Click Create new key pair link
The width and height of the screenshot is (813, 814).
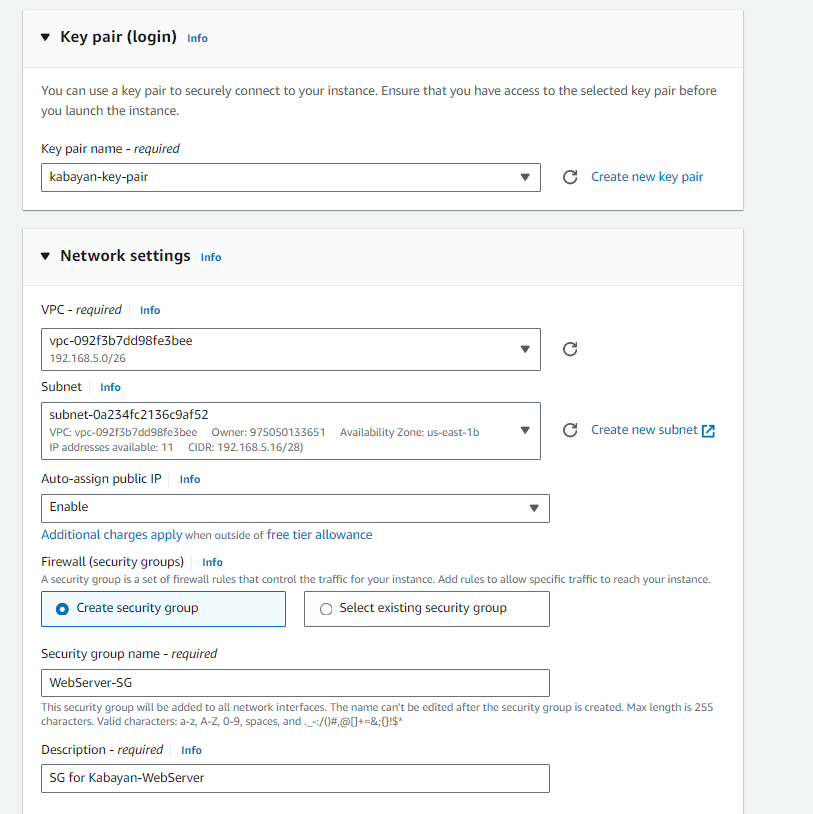(x=647, y=177)
